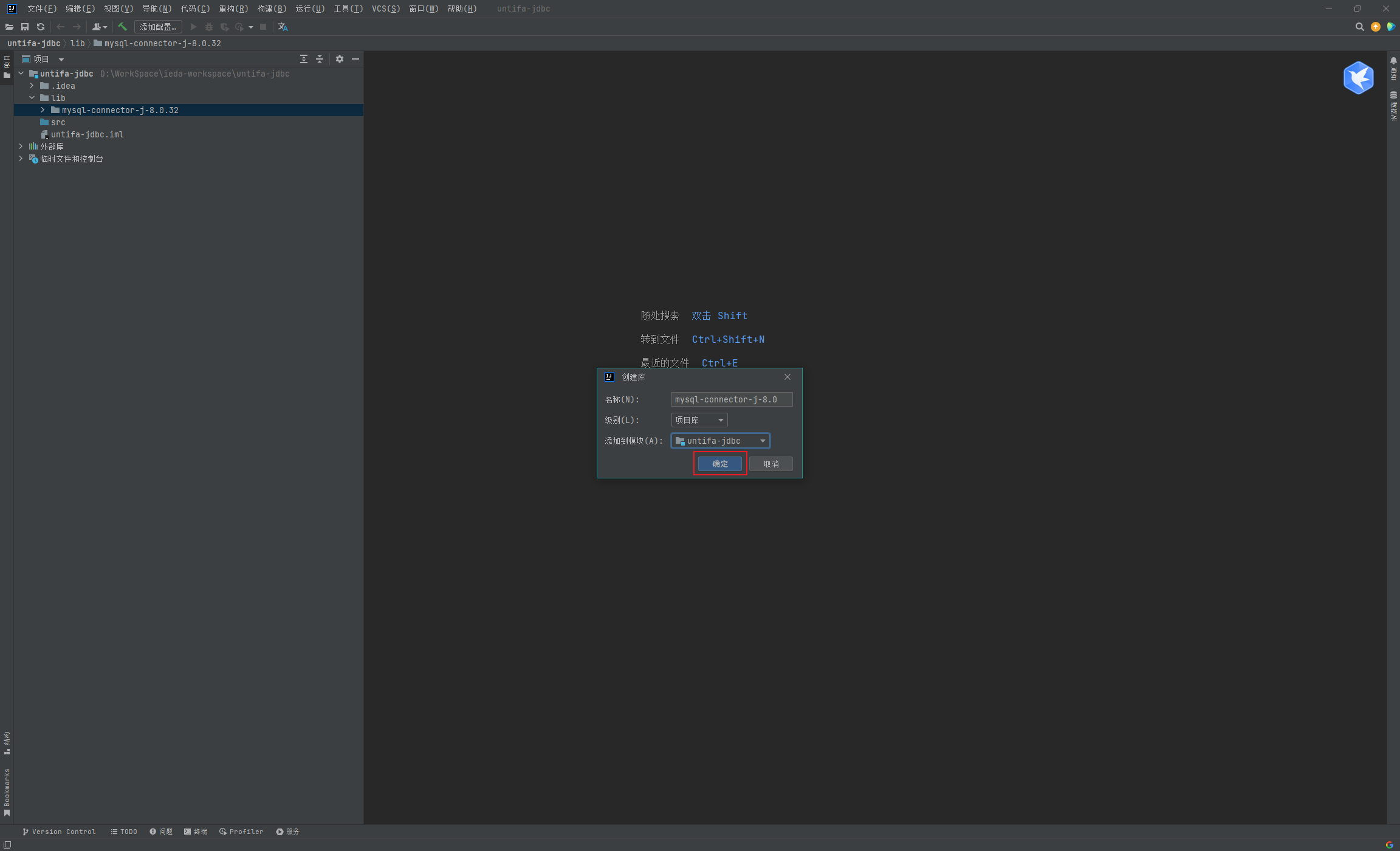Click the Collapse All icon in project panel
The image size is (1400, 851).
point(320,59)
